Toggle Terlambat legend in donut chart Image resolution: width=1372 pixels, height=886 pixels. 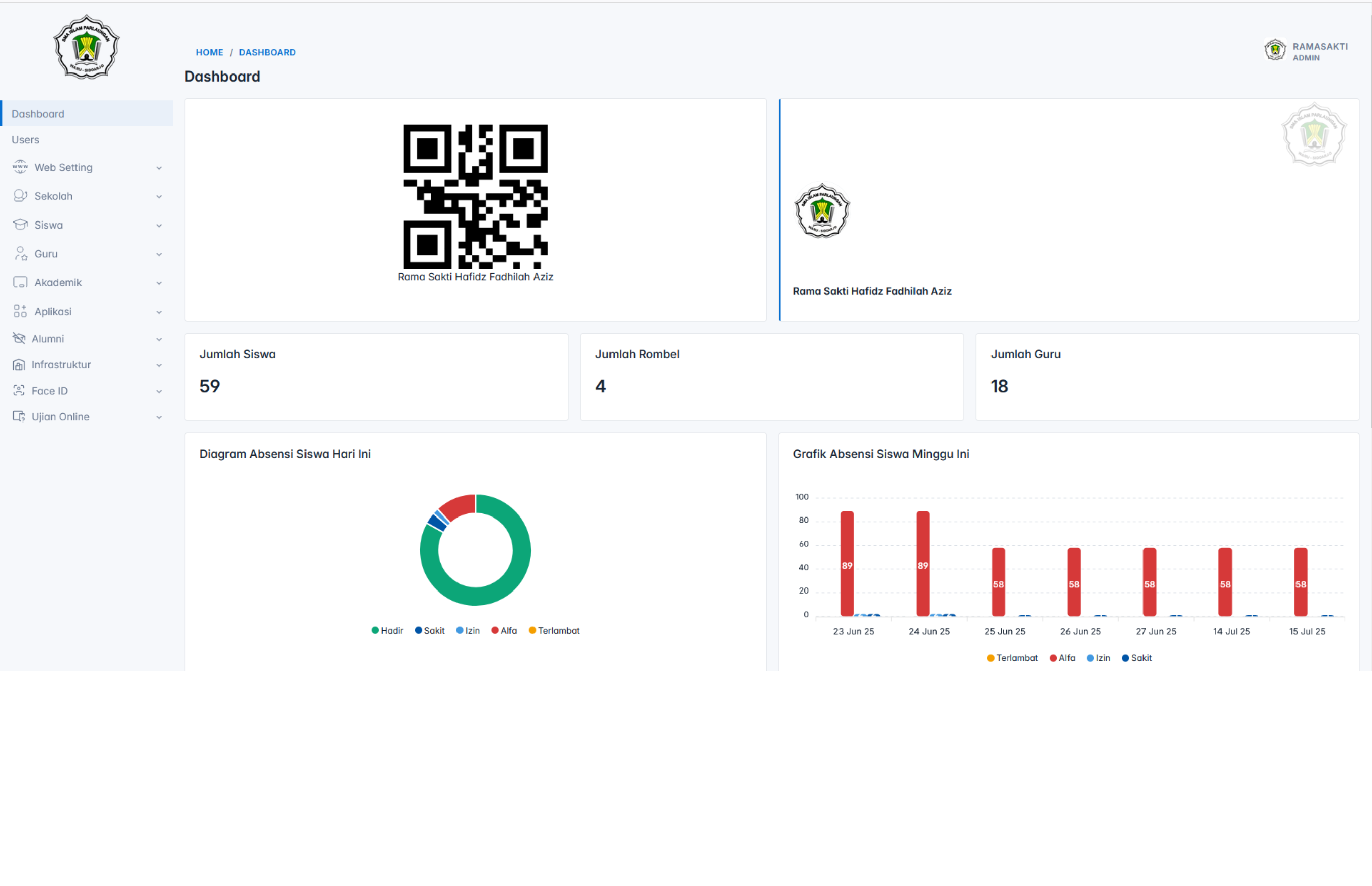[x=554, y=631]
